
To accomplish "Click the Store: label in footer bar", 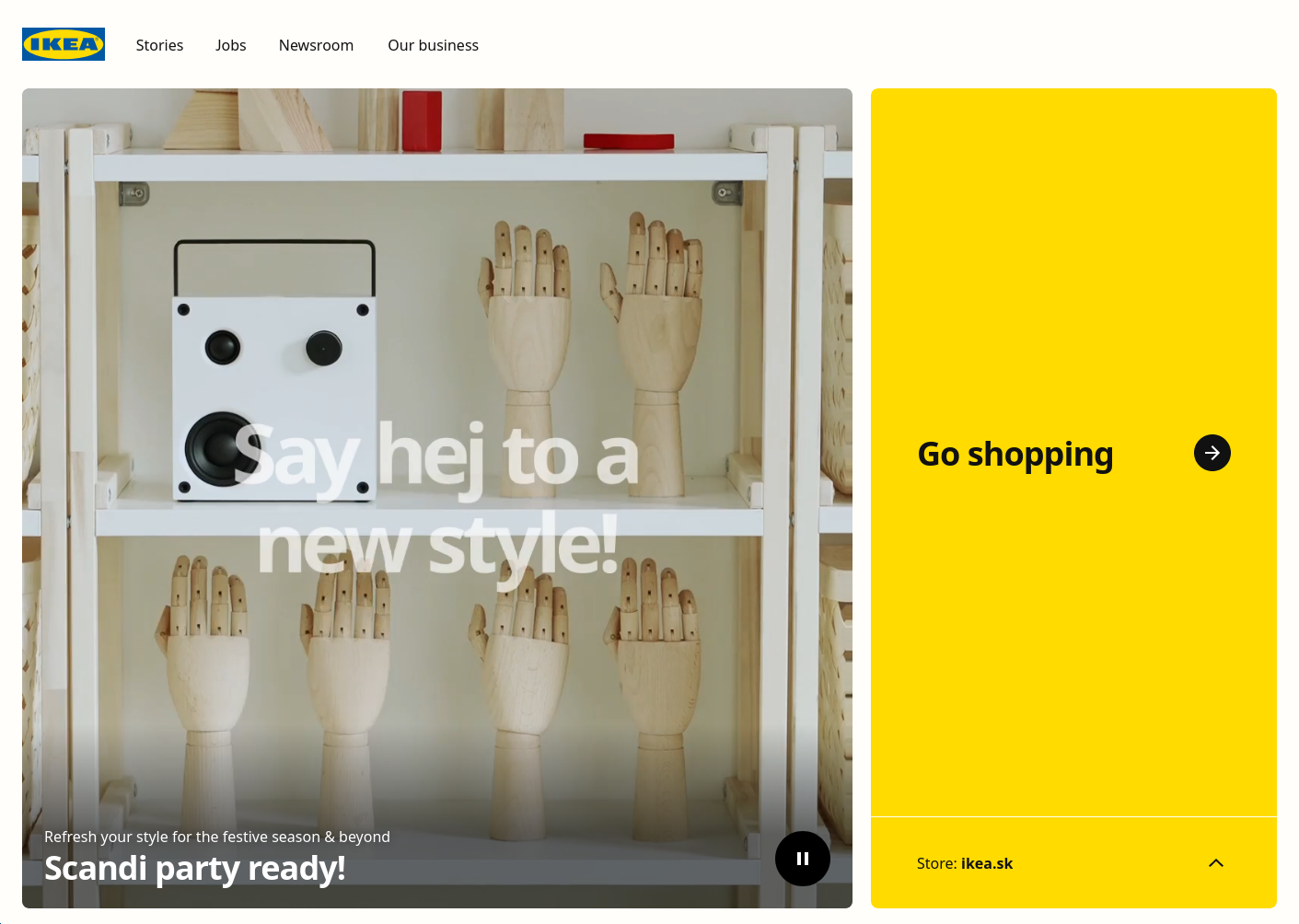I will click(x=937, y=863).
